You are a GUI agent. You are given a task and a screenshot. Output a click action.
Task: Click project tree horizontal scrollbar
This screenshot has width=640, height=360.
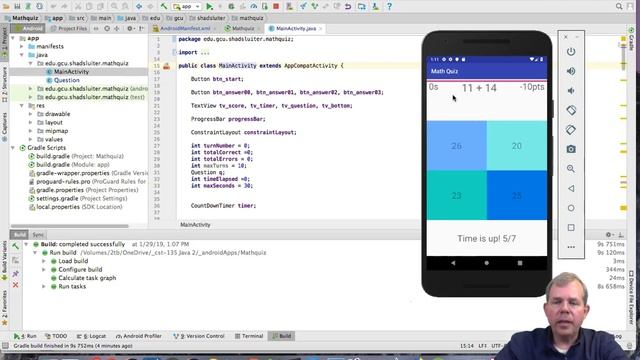(x=69, y=226)
